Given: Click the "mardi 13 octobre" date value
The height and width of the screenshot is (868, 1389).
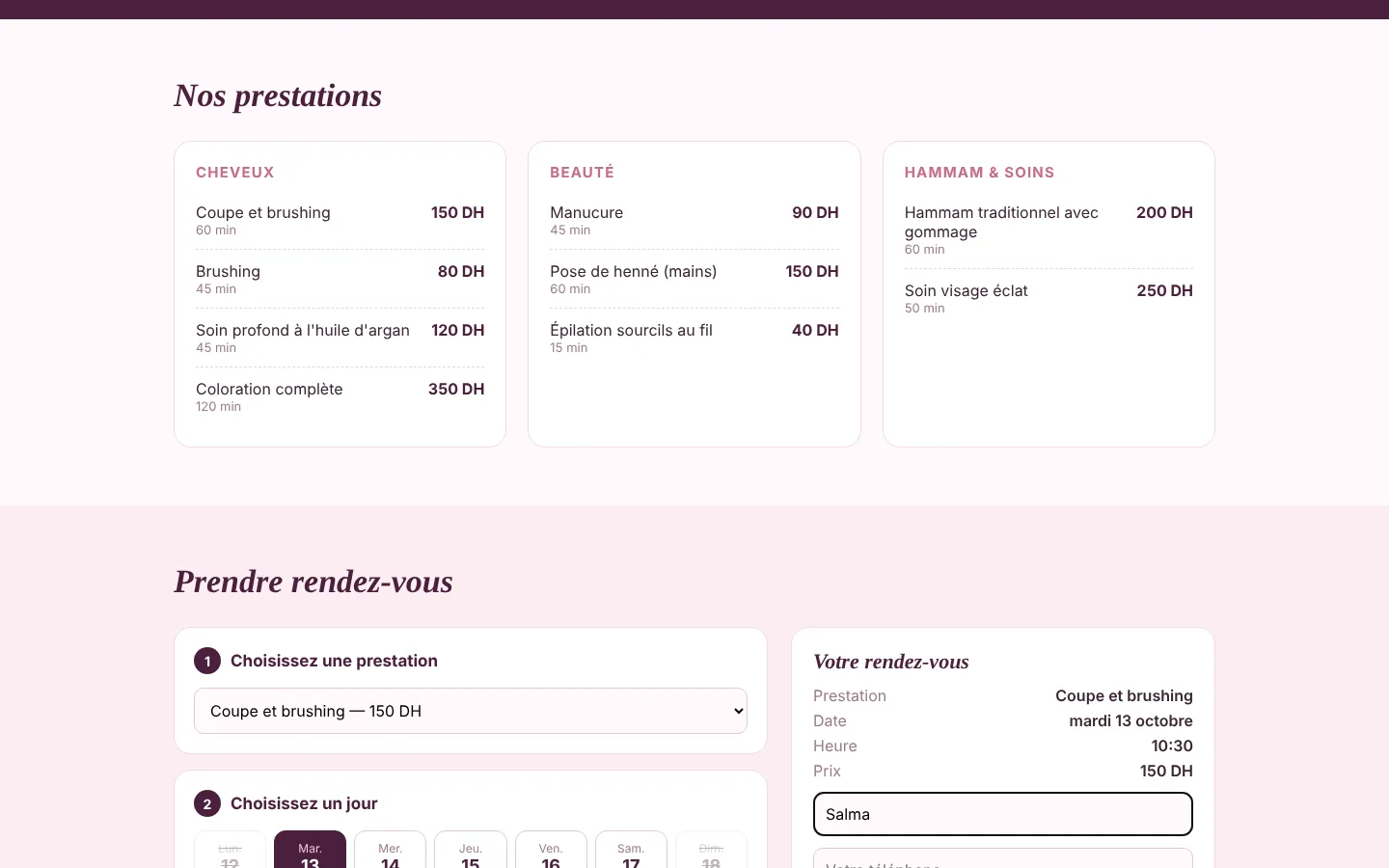Looking at the screenshot, I should click(1130, 720).
